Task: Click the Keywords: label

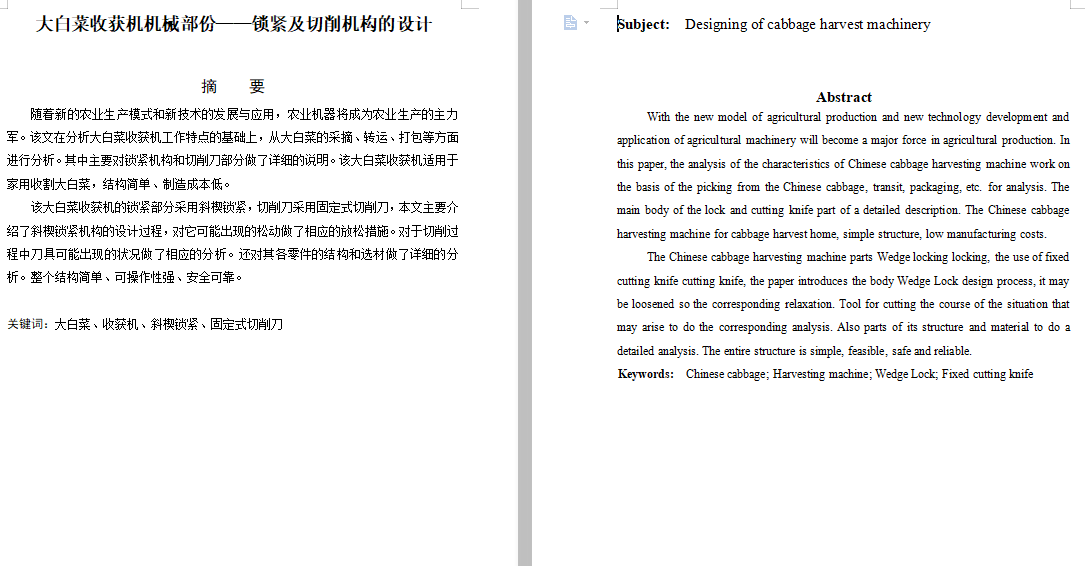Action: [x=646, y=374]
